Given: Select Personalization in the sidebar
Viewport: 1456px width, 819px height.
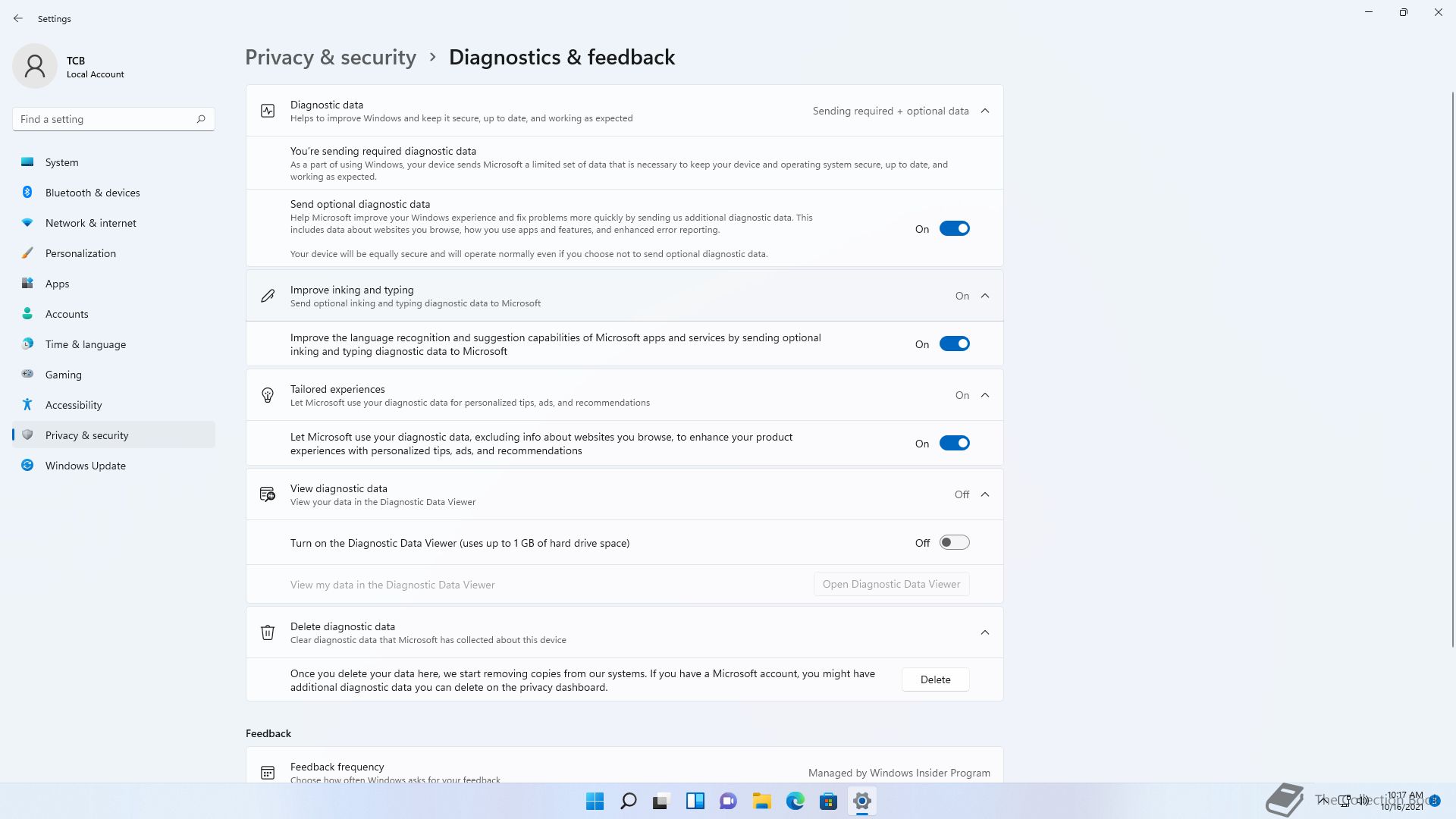Looking at the screenshot, I should [x=114, y=253].
